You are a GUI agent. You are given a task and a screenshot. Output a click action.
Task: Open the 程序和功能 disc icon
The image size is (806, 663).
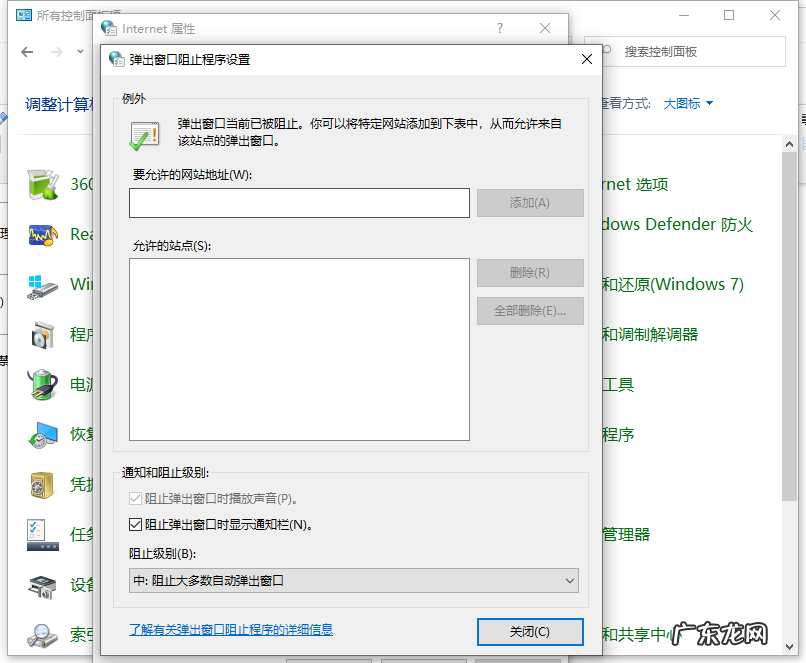42,334
